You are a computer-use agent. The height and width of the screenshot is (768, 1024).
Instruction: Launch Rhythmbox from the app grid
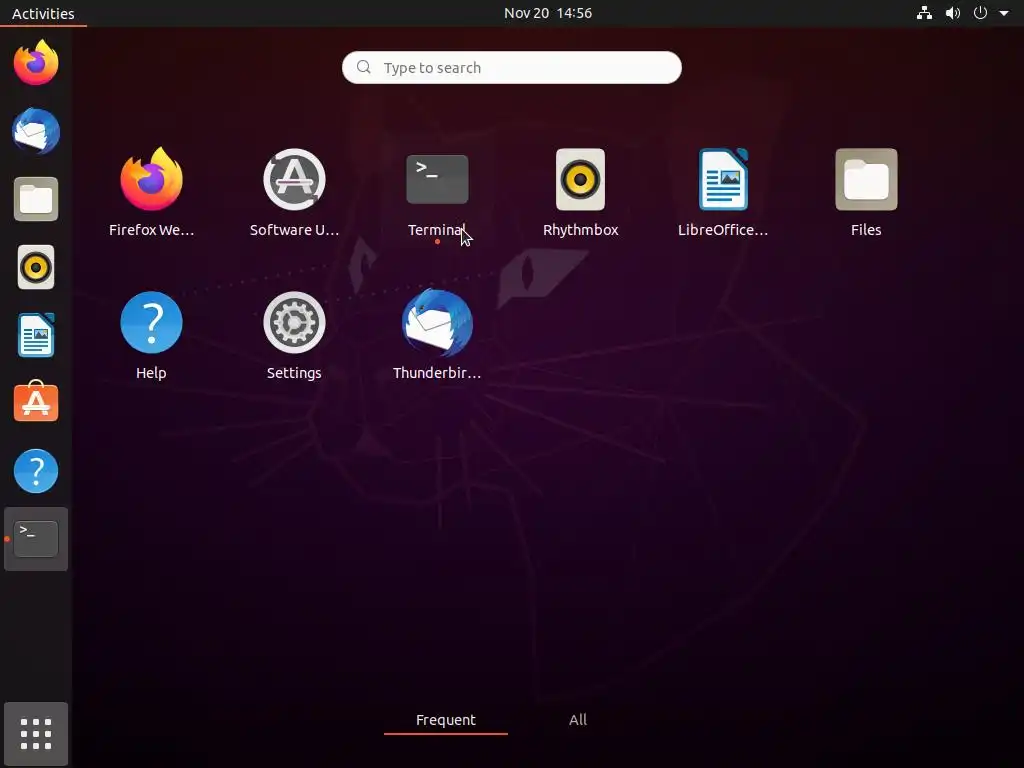pyautogui.click(x=580, y=180)
